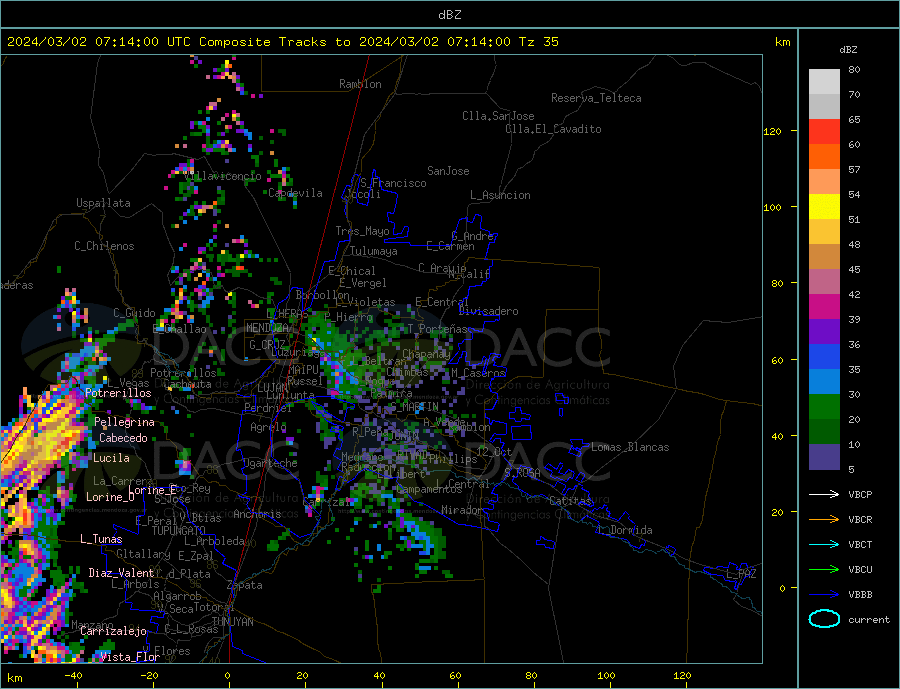Click the 'E_Carmen' map label

click(450, 246)
